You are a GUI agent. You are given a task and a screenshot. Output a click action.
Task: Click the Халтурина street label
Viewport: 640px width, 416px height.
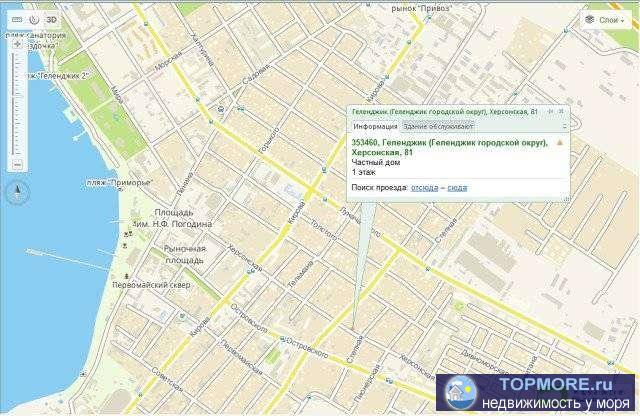[202, 50]
